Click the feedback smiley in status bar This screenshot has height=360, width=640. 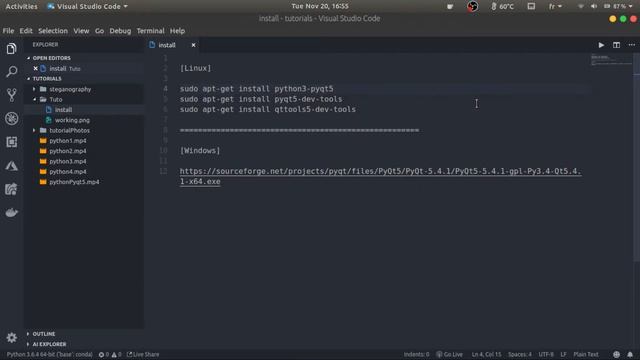(x=616, y=354)
